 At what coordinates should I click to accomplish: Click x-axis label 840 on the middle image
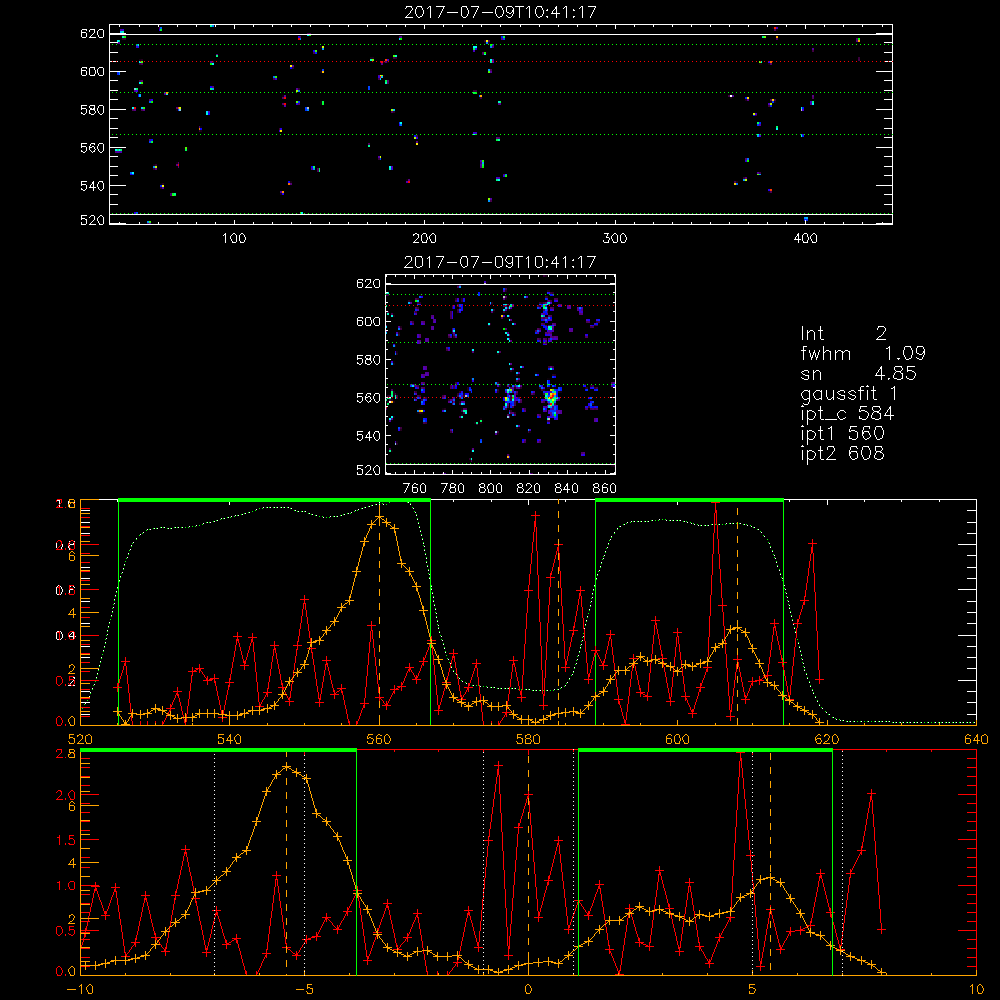coord(566,489)
